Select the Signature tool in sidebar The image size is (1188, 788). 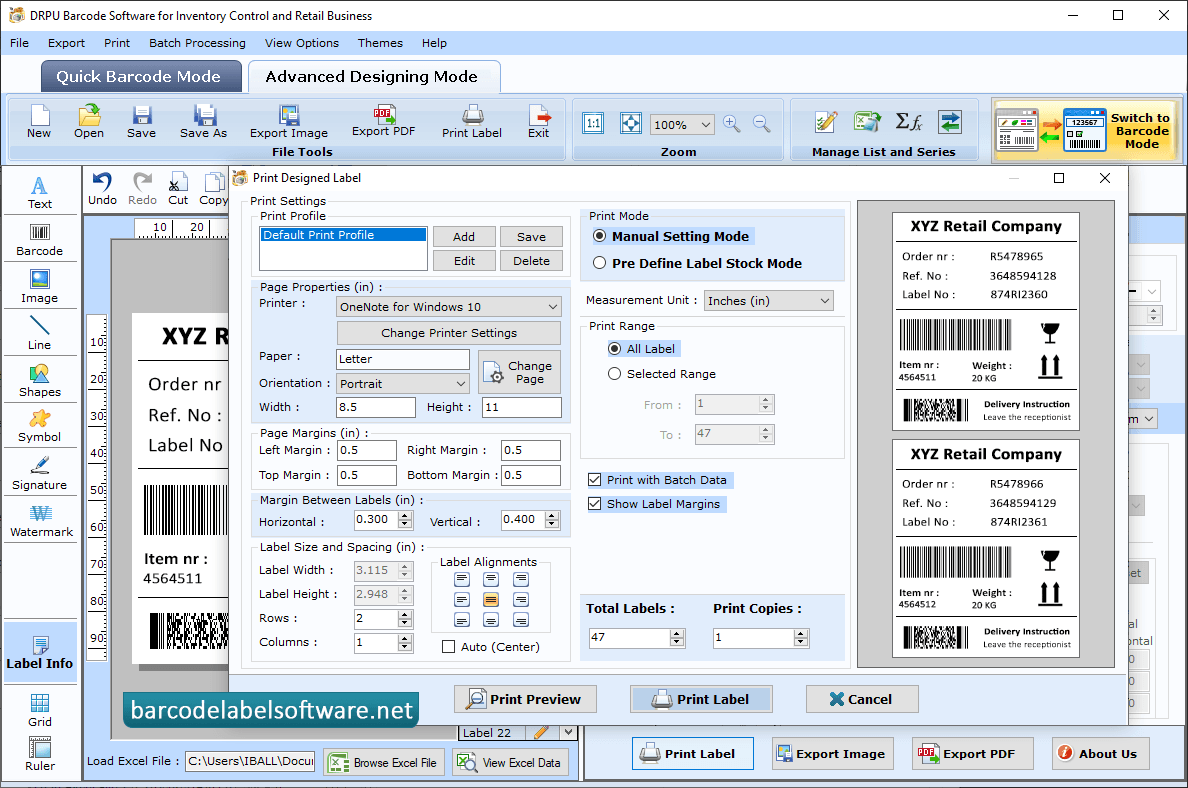pos(39,474)
